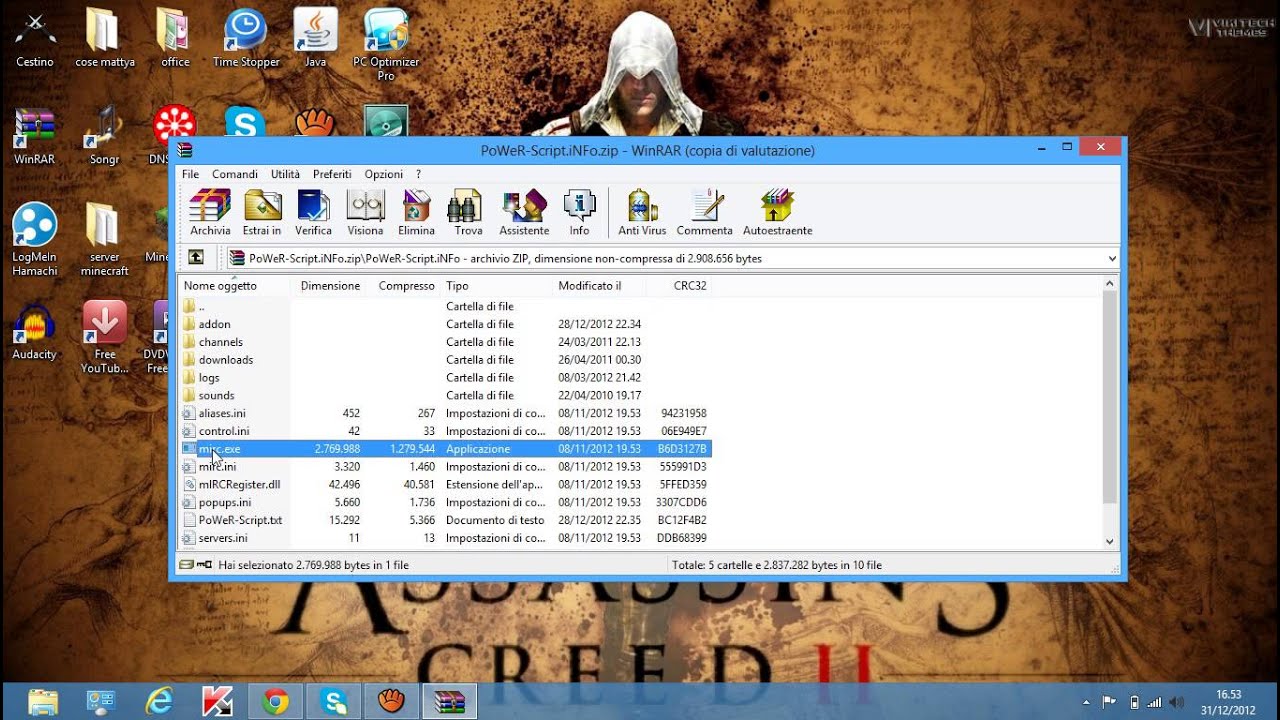The image size is (1280, 720).
Task: Open the Opzioni menu
Action: point(384,174)
